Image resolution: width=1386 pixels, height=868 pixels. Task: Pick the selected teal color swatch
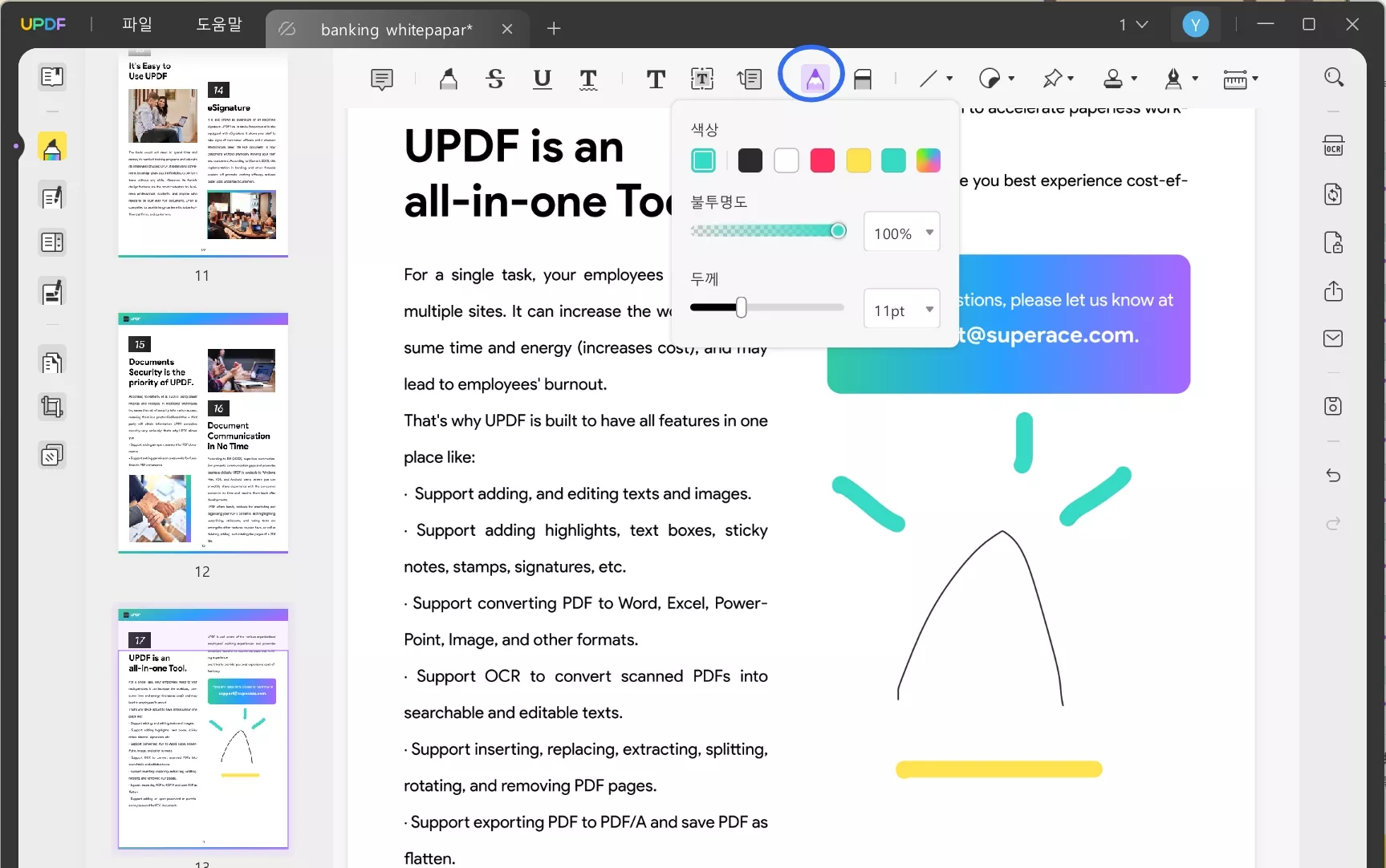[x=703, y=160]
